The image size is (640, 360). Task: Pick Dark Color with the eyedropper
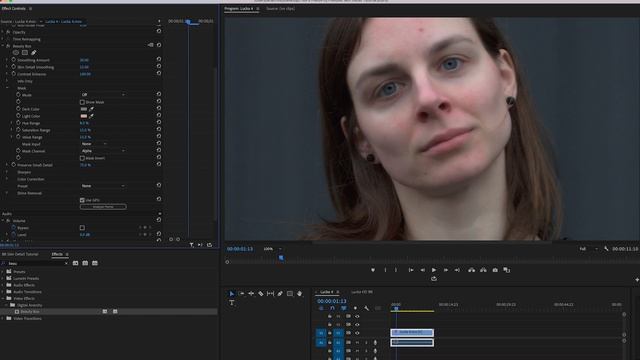pos(91,109)
